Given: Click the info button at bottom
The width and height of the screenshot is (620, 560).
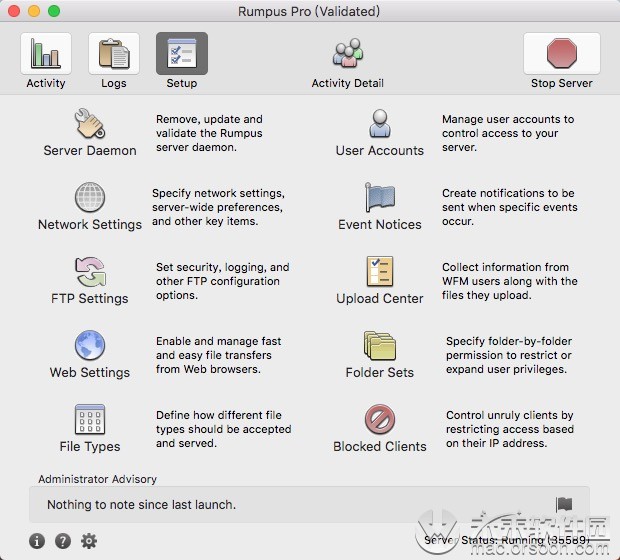Looking at the screenshot, I should pyautogui.click(x=37, y=541).
